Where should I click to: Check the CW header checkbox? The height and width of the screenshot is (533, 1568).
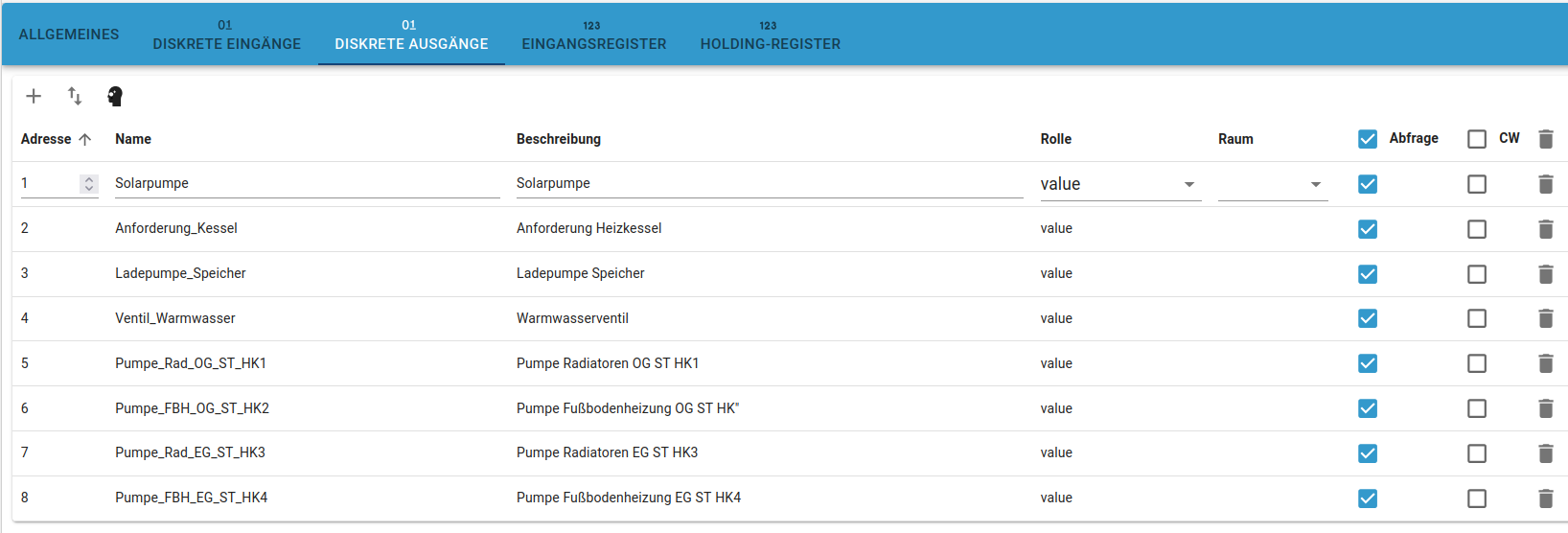pyautogui.click(x=1477, y=139)
